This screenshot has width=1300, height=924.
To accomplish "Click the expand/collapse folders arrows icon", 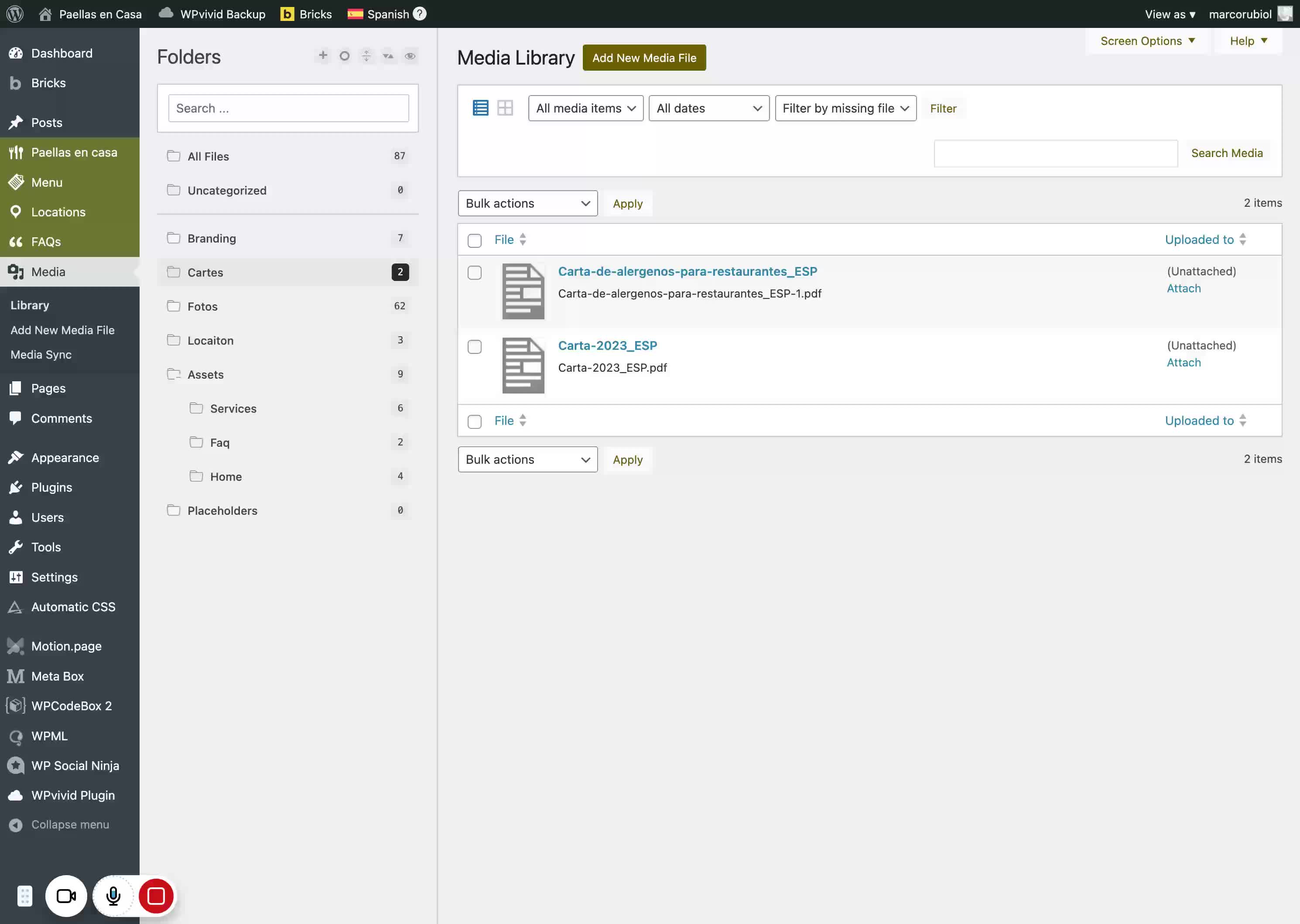I will point(366,56).
